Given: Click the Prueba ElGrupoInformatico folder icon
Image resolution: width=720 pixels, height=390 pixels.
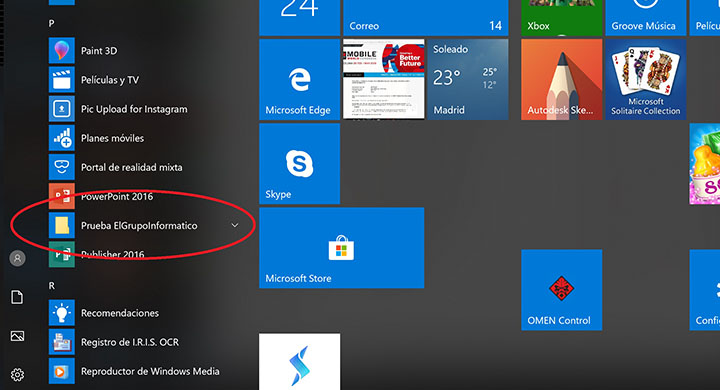Looking at the screenshot, I should (x=62, y=226).
